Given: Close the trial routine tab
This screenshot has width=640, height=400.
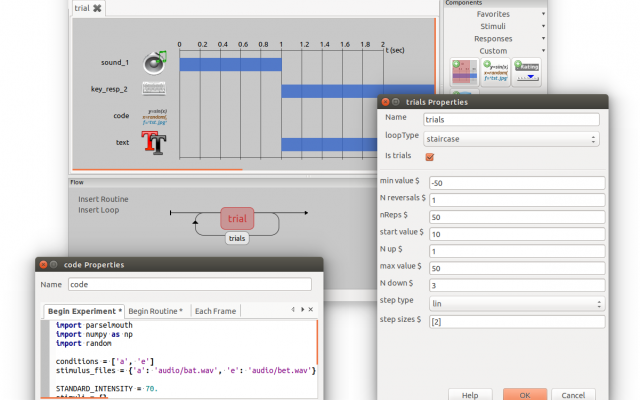Looking at the screenshot, I should coord(97,8).
